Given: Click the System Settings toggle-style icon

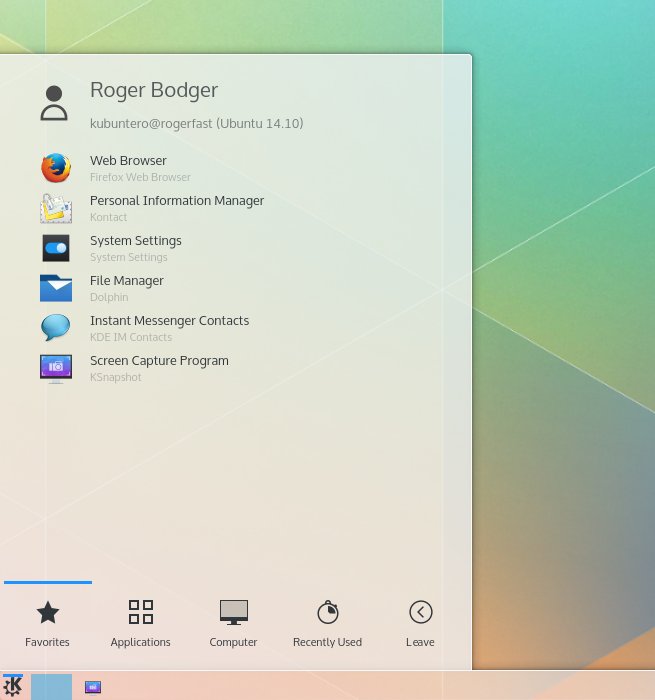Looking at the screenshot, I should pyautogui.click(x=56, y=248).
